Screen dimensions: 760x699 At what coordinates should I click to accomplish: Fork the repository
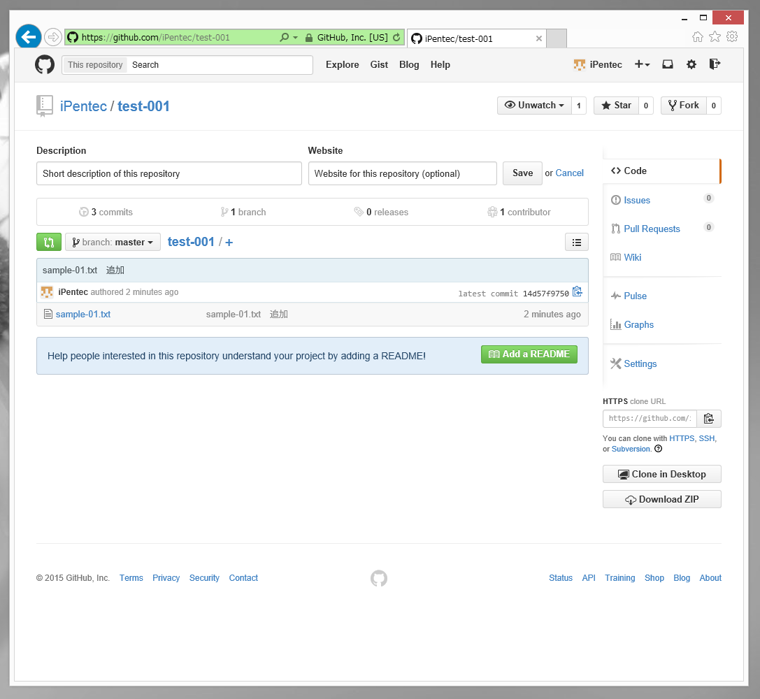(683, 105)
